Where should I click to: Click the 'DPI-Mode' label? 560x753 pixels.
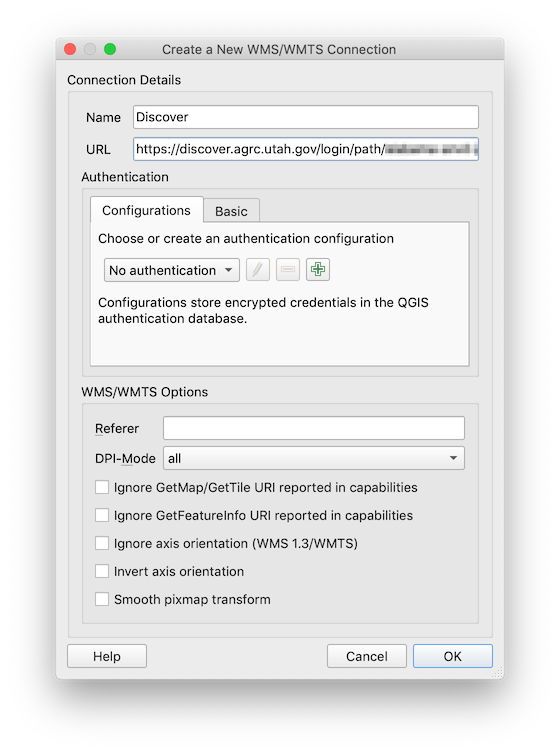125,459
